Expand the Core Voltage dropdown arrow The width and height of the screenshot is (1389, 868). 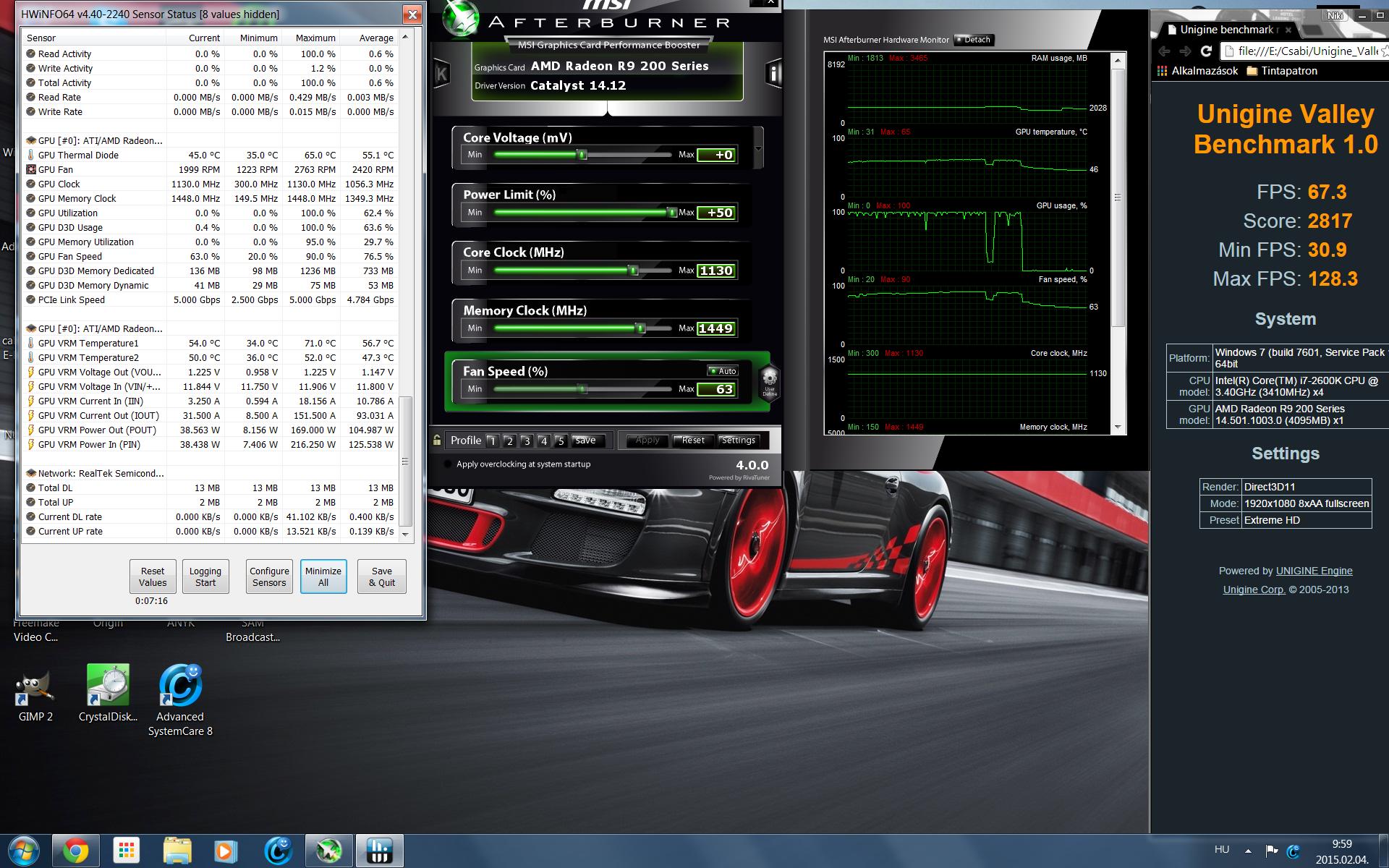[758, 148]
